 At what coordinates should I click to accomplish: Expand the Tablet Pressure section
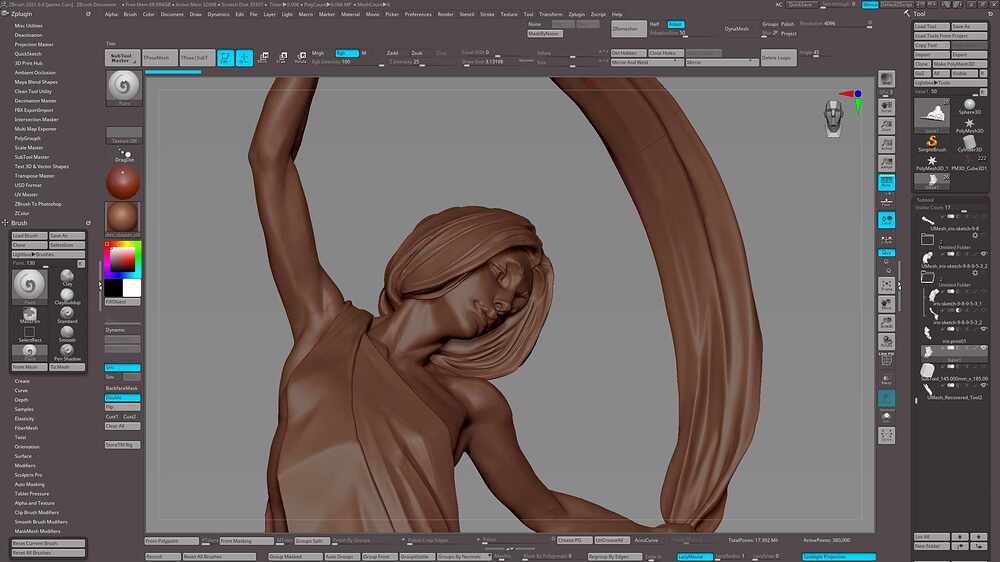(x=32, y=494)
